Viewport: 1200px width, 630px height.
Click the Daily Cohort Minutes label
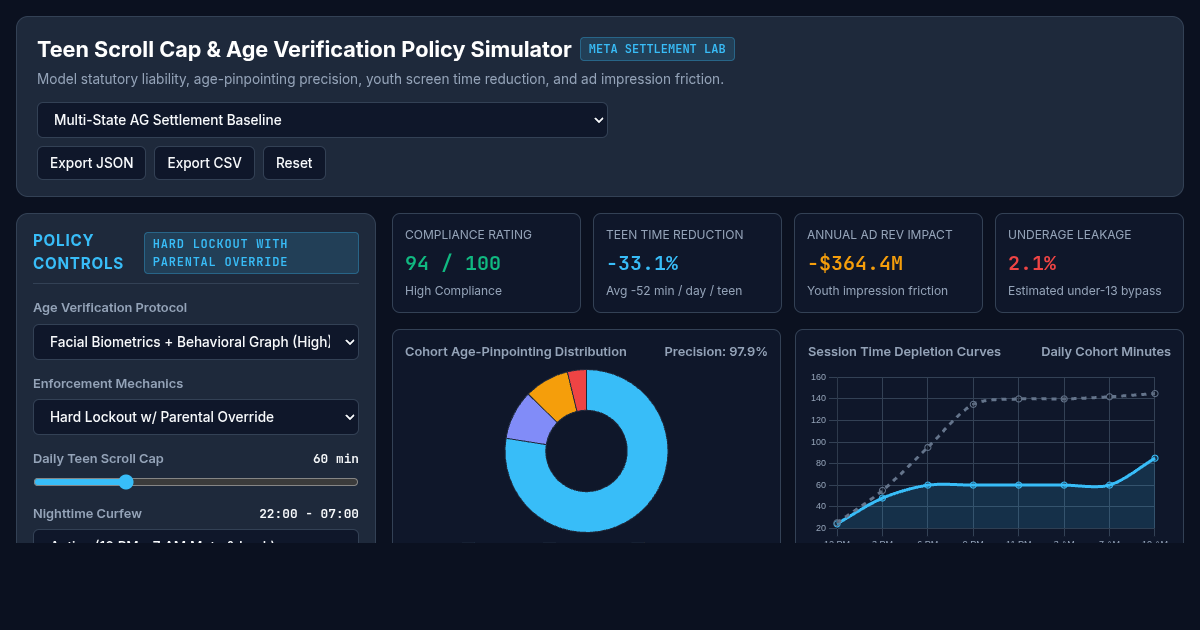[1106, 352]
